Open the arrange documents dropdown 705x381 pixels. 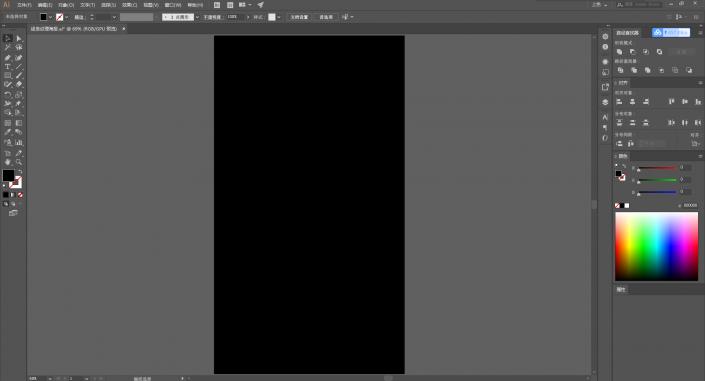point(245,5)
